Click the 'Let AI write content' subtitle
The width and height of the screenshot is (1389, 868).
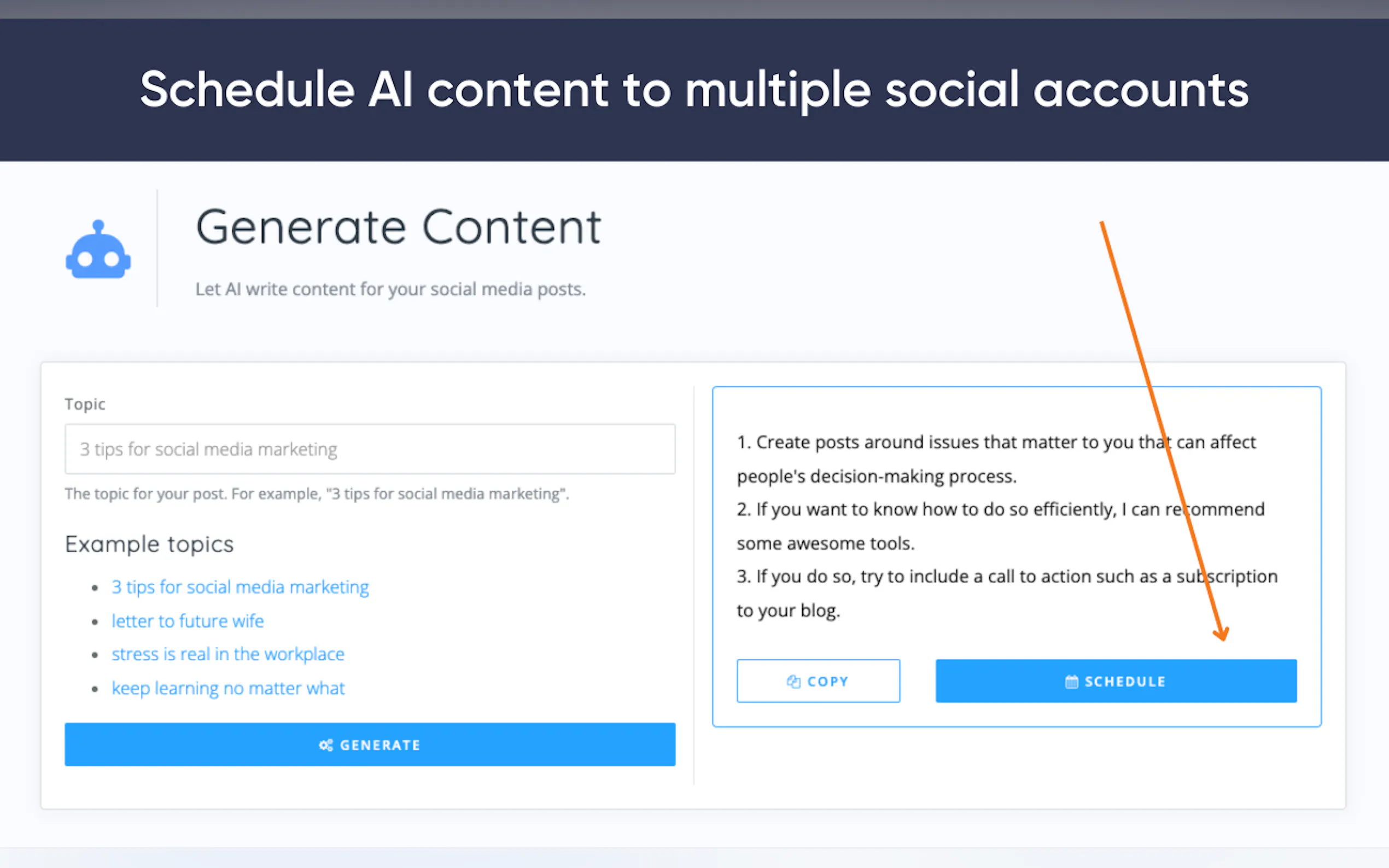point(390,289)
